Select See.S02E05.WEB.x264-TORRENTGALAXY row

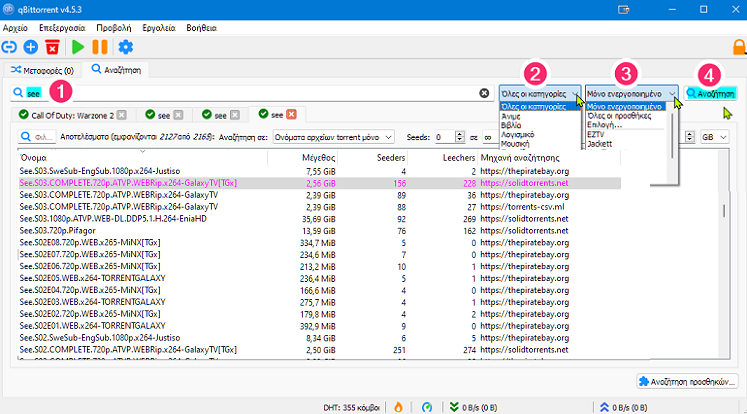[319, 278]
